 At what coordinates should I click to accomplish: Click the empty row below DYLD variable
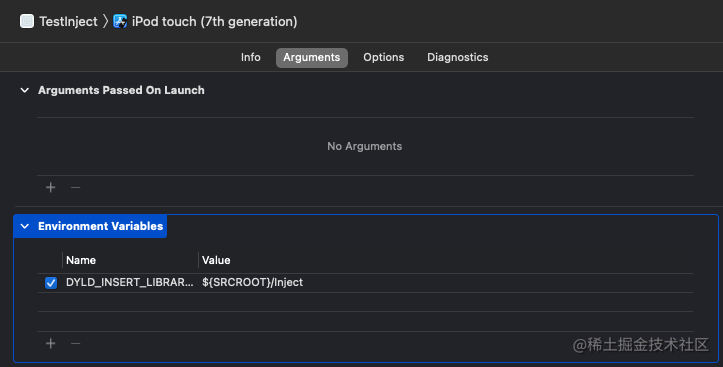click(x=365, y=302)
